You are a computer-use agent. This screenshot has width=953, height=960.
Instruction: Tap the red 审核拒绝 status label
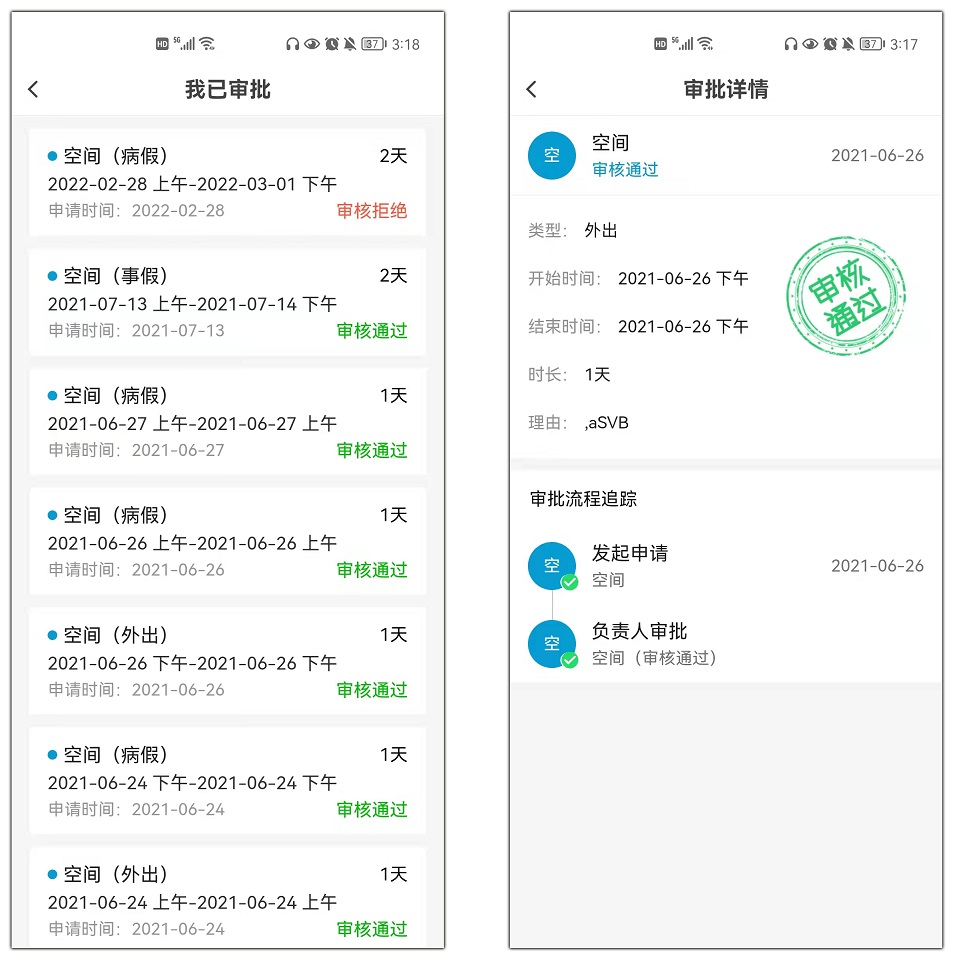coord(372,211)
